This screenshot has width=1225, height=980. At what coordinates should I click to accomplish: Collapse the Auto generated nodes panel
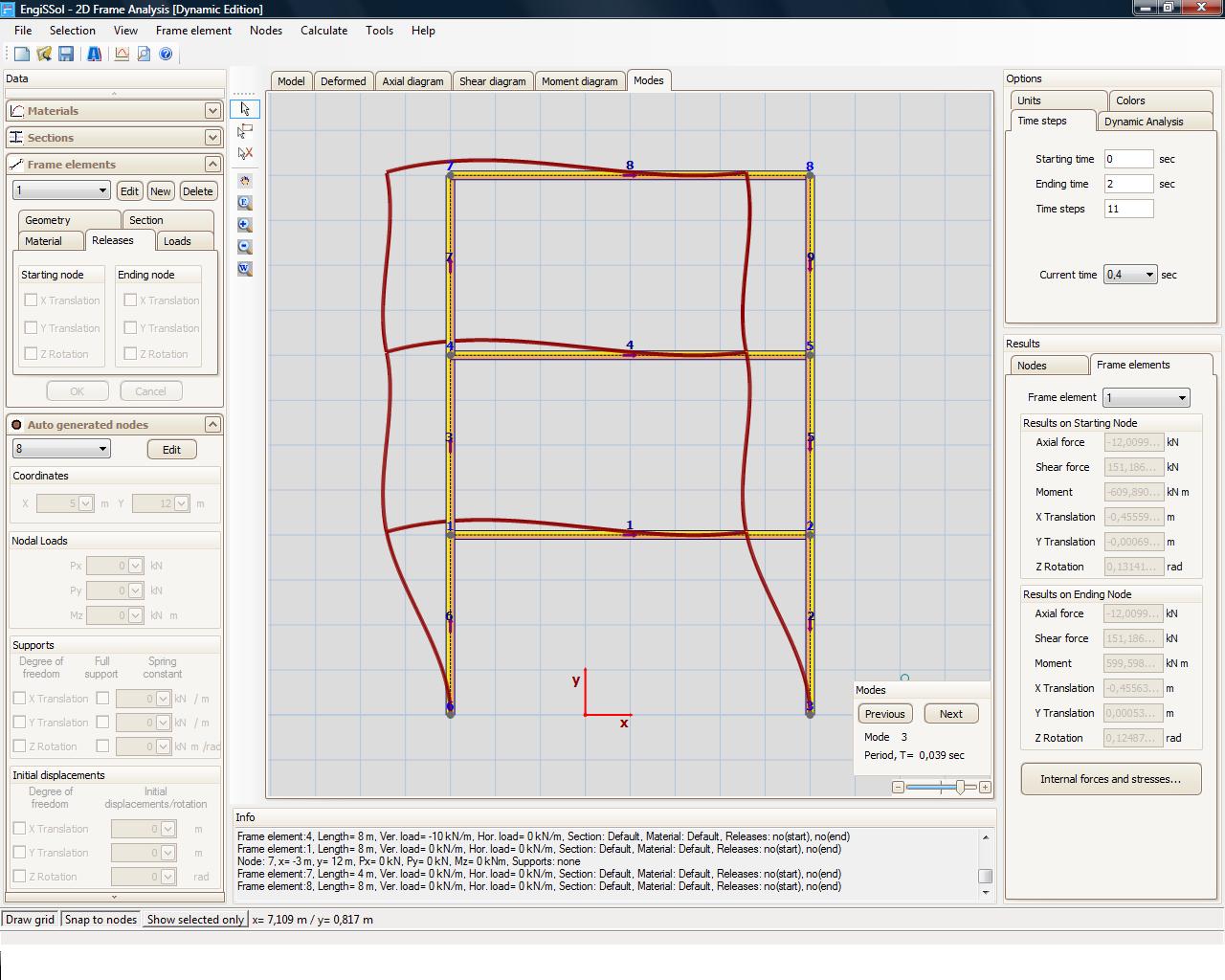(212, 424)
